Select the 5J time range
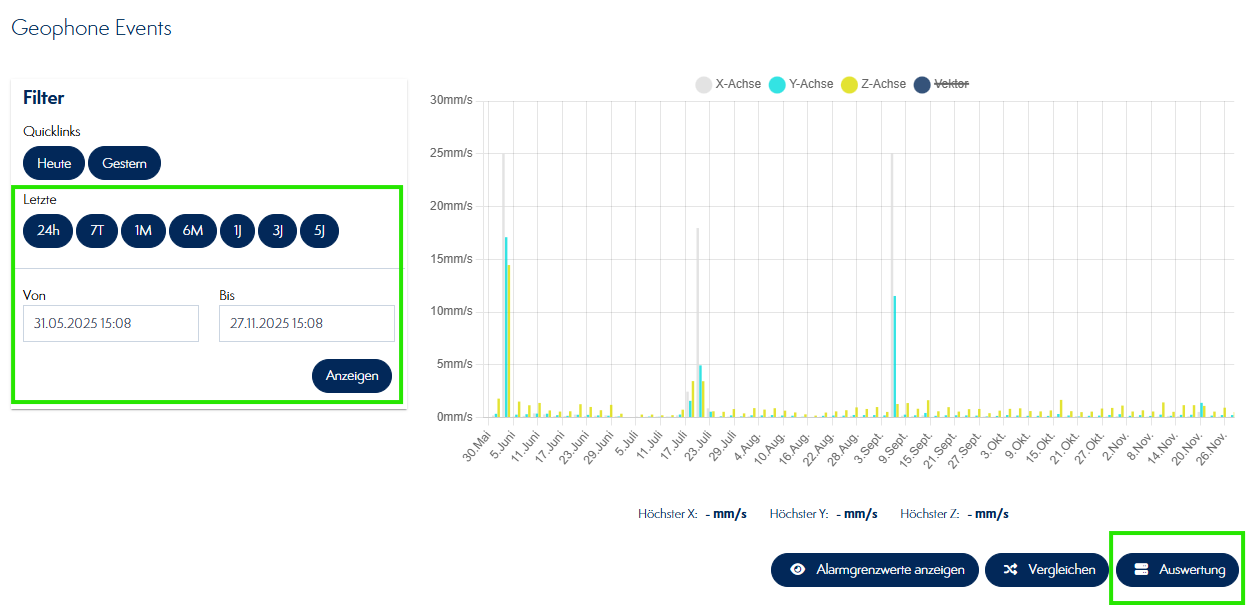This screenshot has width=1246, height=605. pyautogui.click(x=319, y=231)
